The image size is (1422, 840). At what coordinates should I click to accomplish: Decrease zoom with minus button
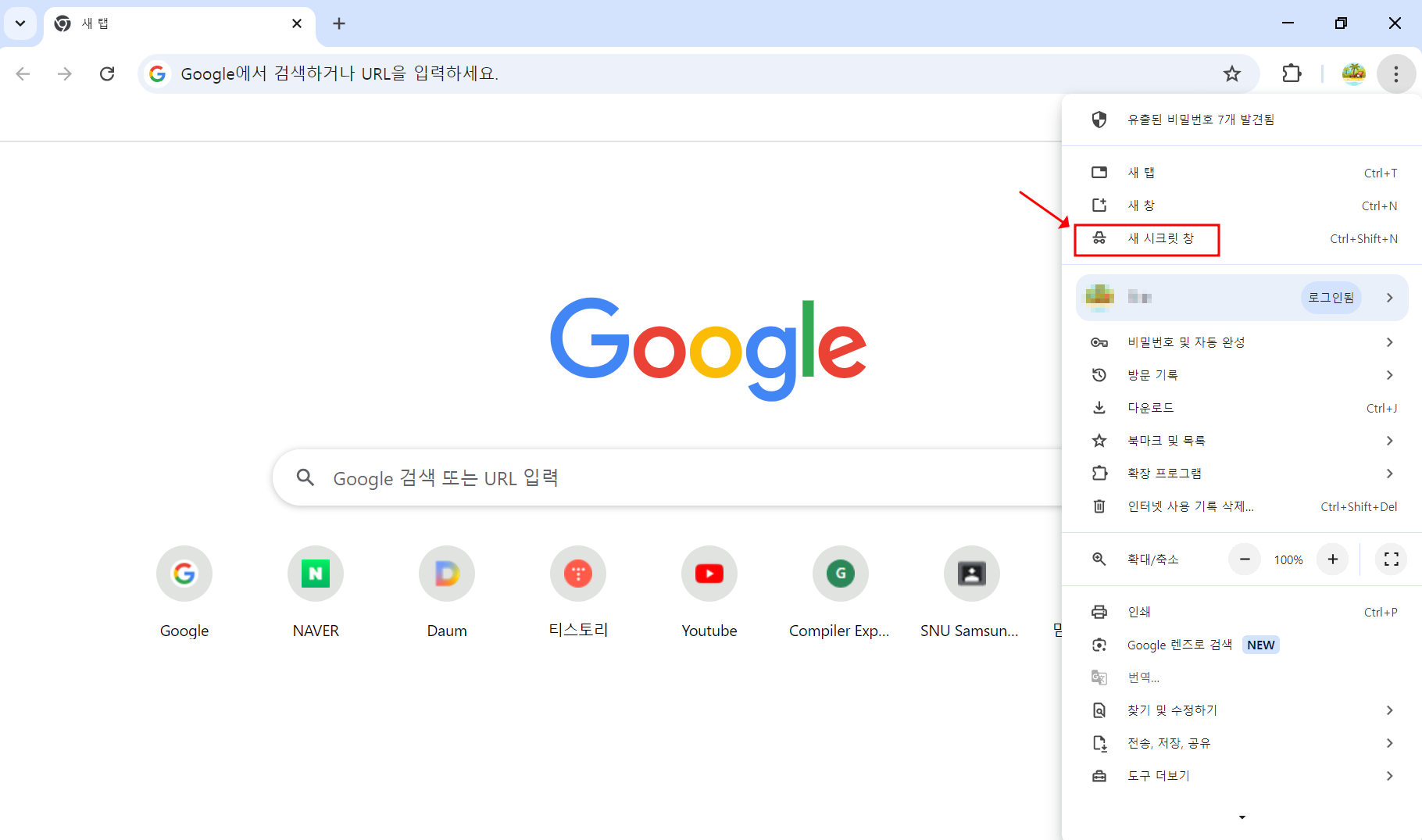(1245, 559)
